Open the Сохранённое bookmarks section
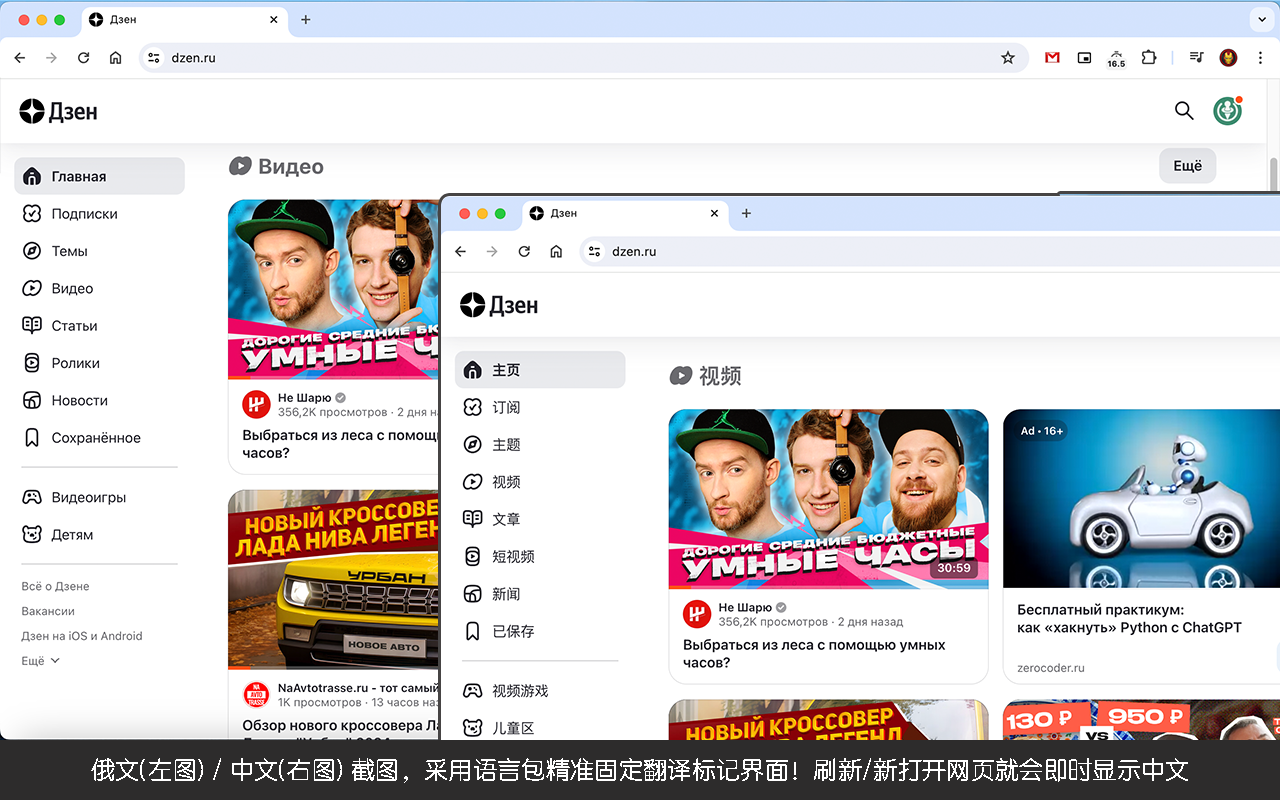Viewport: 1280px width, 800px height. (97, 437)
